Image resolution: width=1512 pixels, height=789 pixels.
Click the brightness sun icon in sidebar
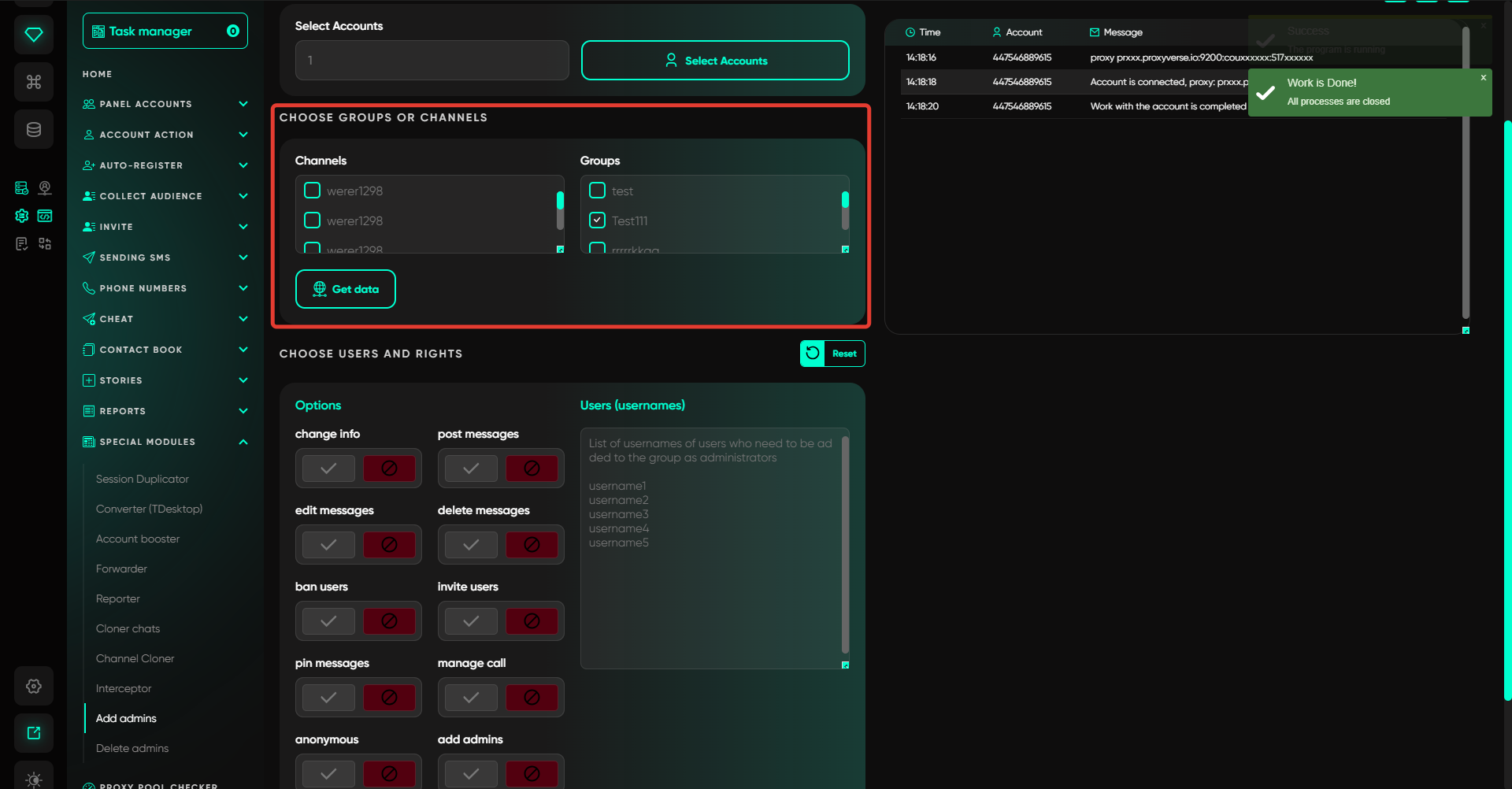click(x=34, y=779)
